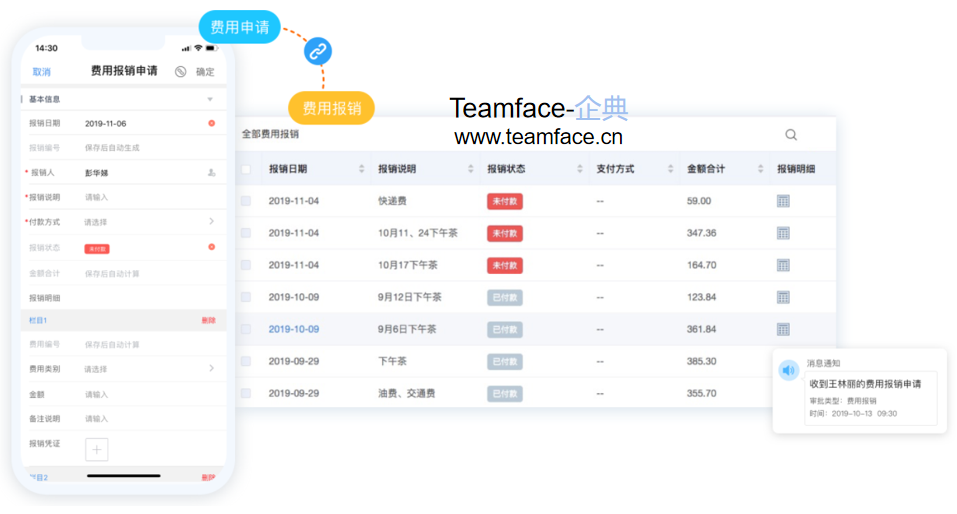Image resolution: width=957 pixels, height=514 pixels.
Task: Open notification 收到王林丽的费用报销申请
Action: tap(865, 384)
